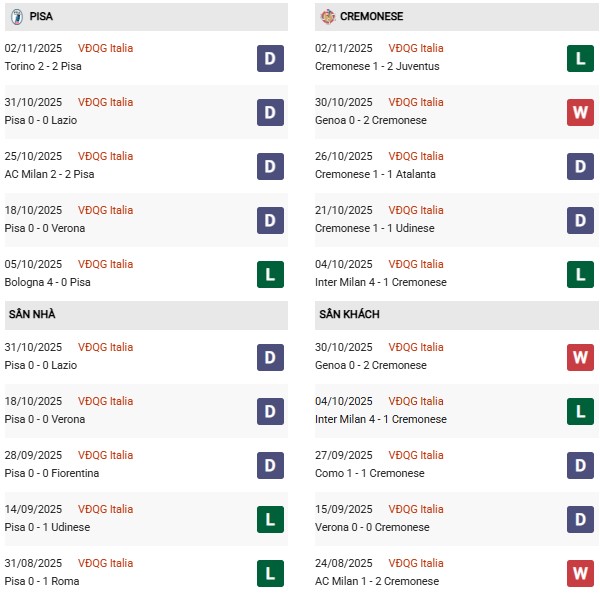The height and width of the screenshot is (594, 600).
Task: Open VĐQG Italia link for Verona 0-0 Cremonese
Action: (x=416, y=510)
